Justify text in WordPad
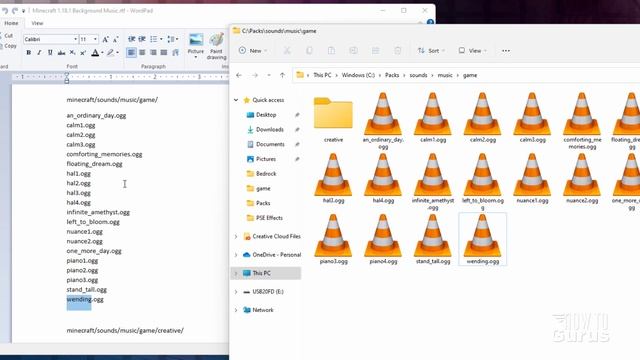The image size is (640, 360). tap(164, 53)
